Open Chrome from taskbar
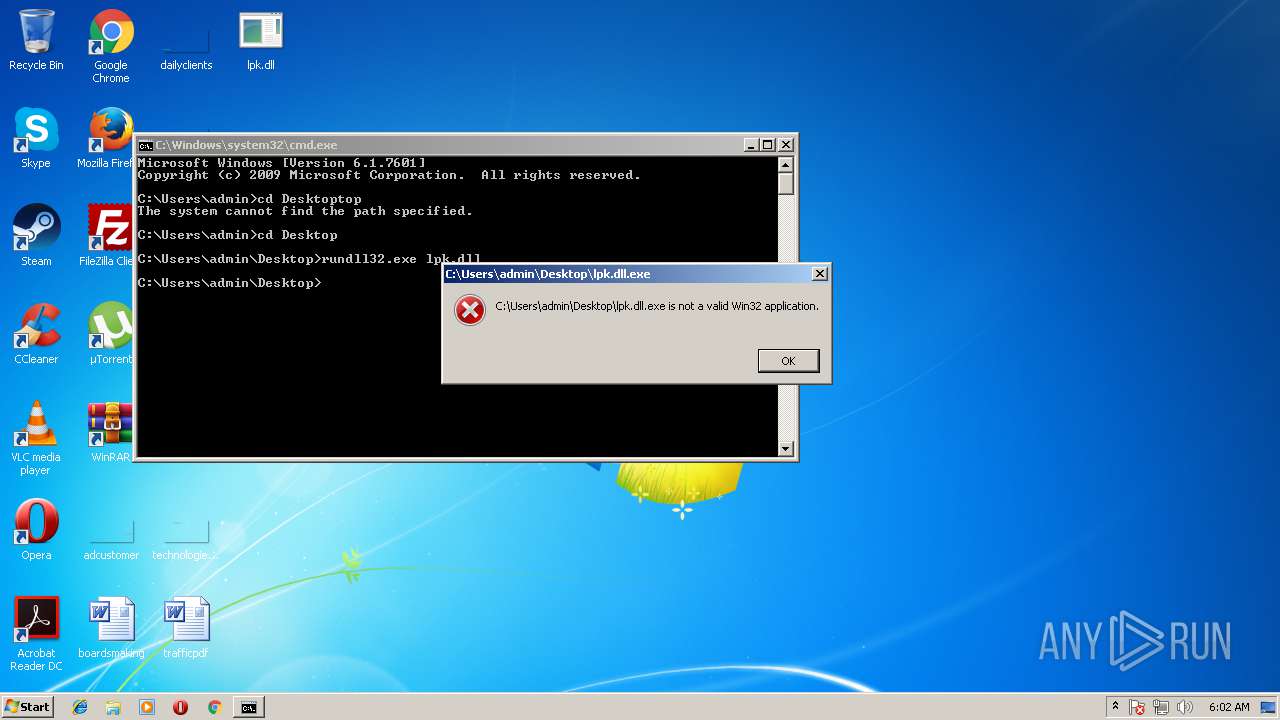This screenshot has height=720, width=1280. tap(214, 707)
